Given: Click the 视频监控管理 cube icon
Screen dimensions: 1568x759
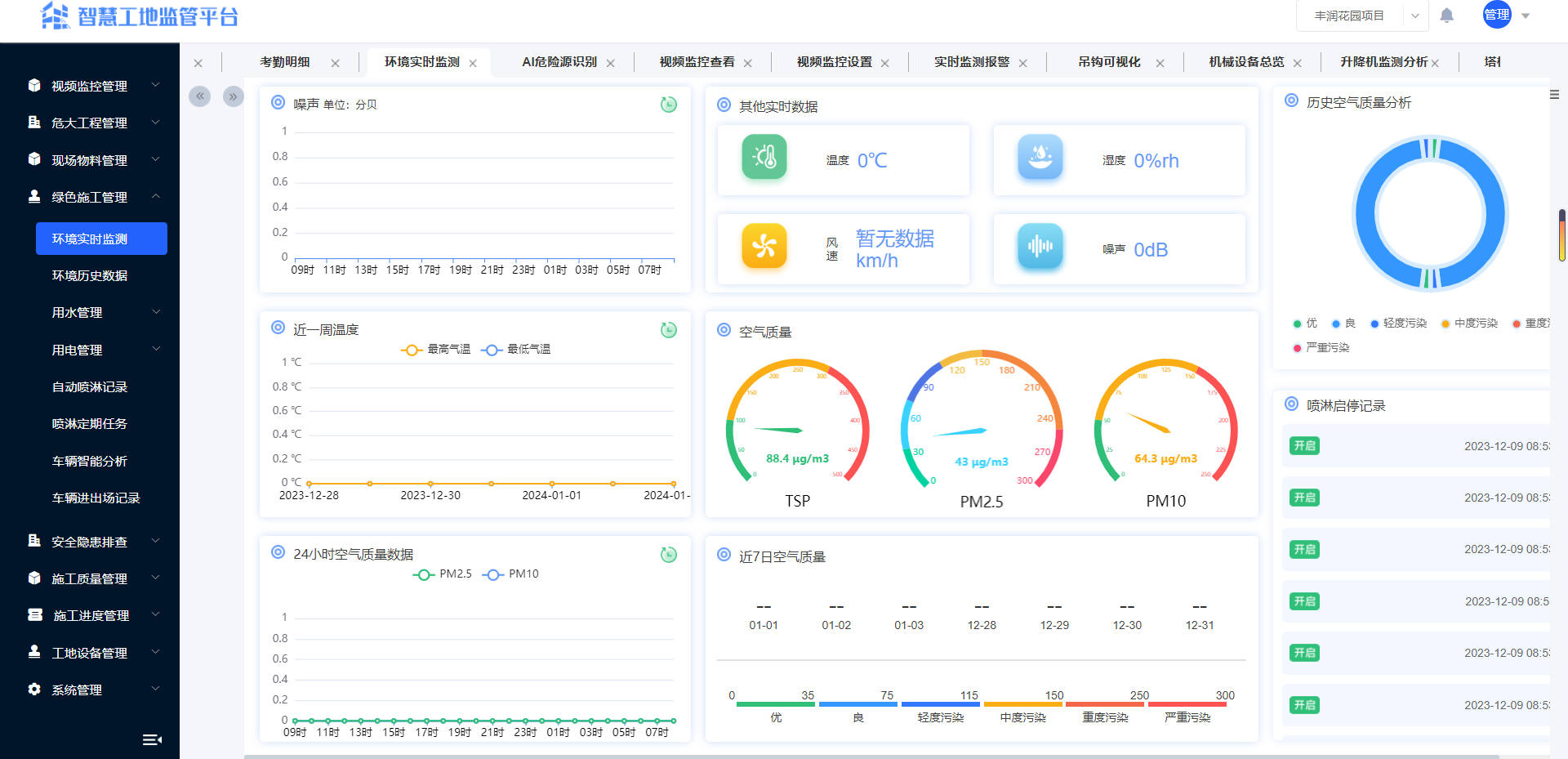Looking at the screenshot, I should point(34,85).
